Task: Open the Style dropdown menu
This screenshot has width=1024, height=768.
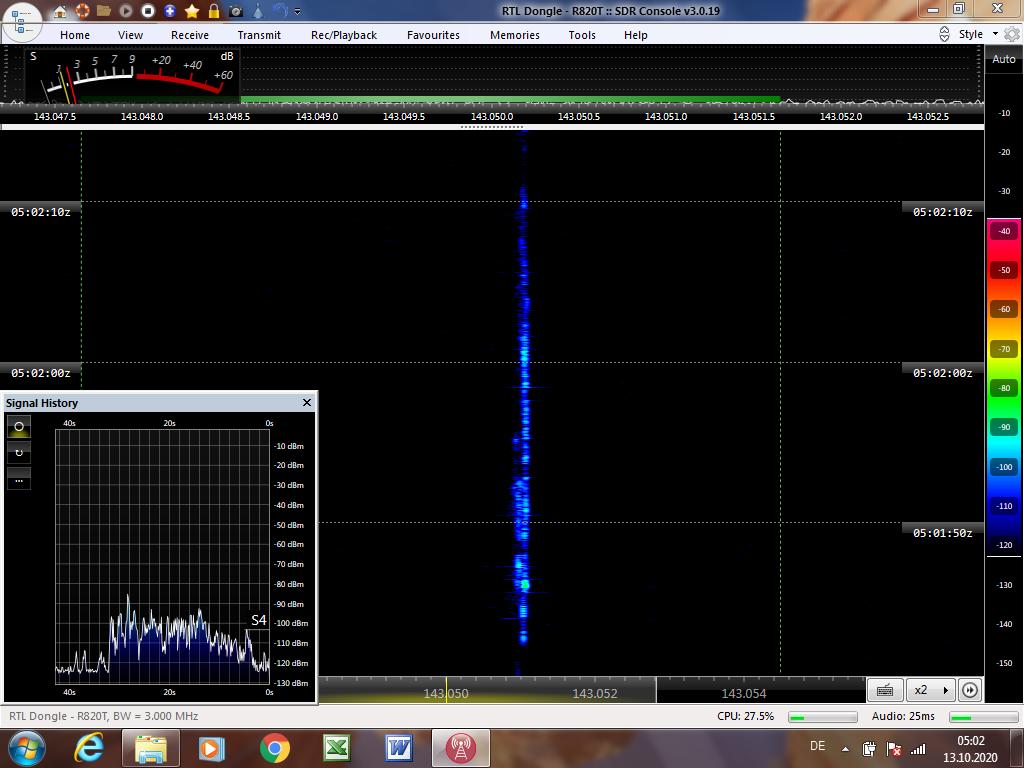Action: click(x=978, y=34)
